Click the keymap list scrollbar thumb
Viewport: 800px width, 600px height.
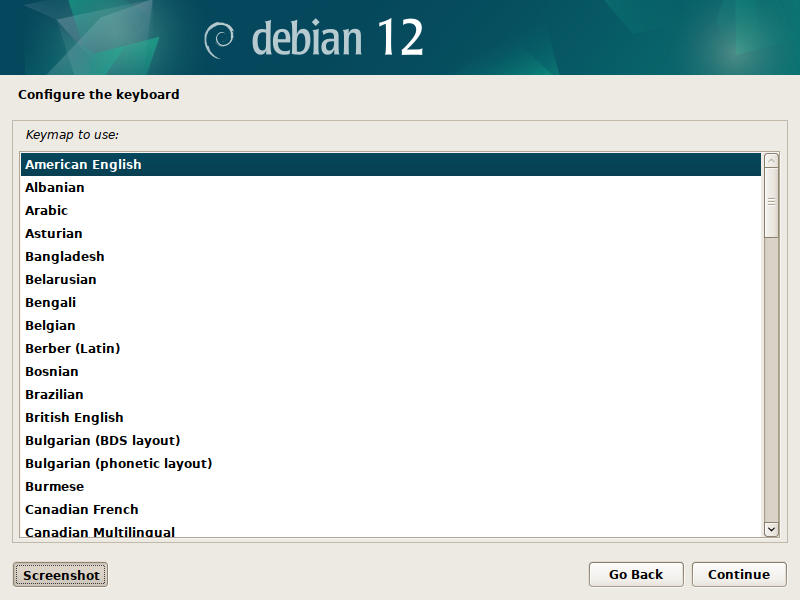[771, 203]
